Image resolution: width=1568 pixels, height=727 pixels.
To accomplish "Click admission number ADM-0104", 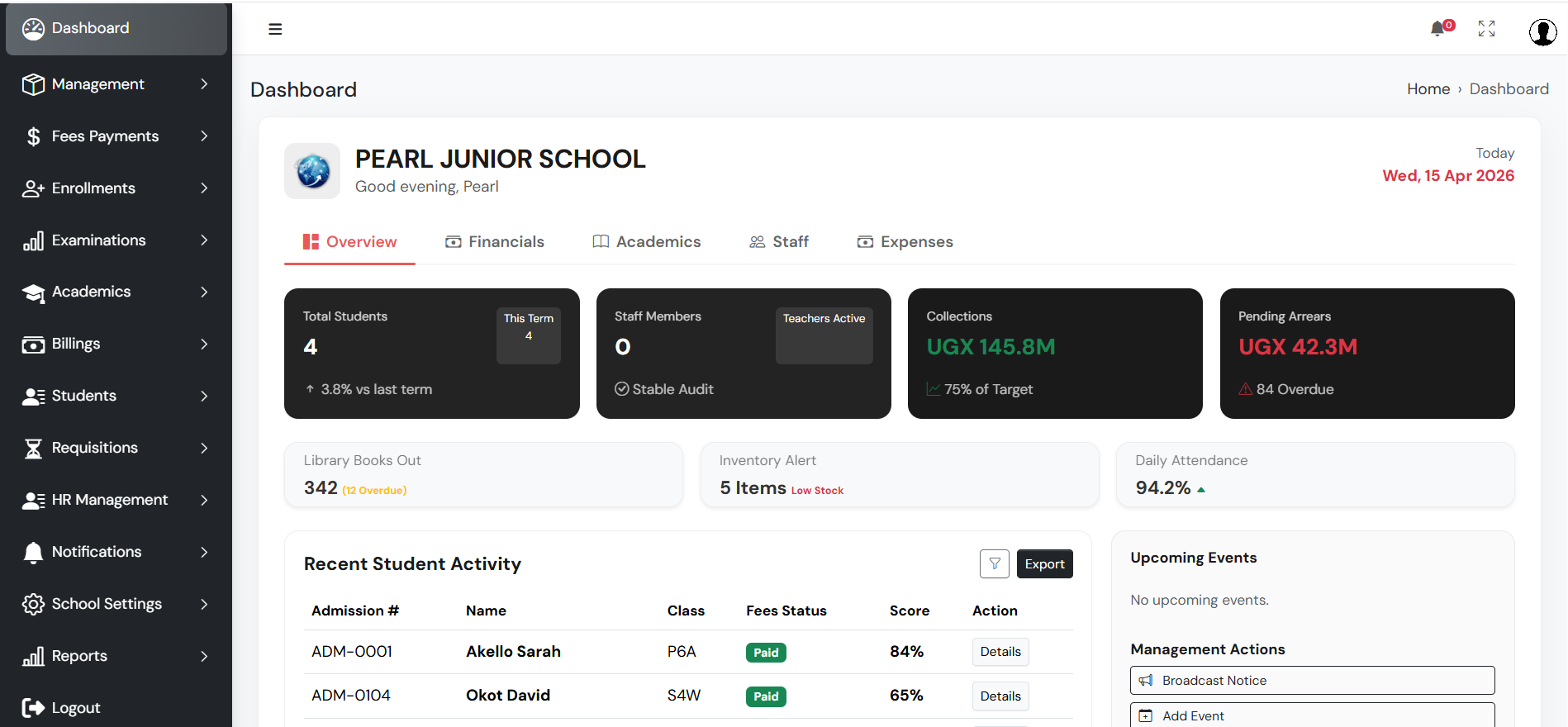I will tap(351, 696).
